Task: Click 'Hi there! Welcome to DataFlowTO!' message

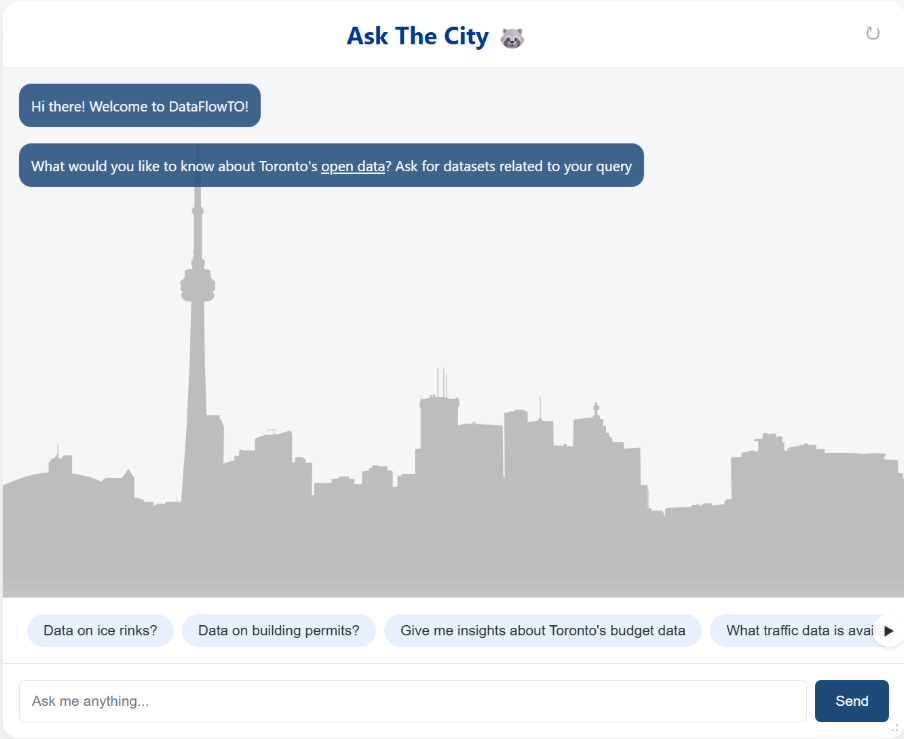Action: 140,106
